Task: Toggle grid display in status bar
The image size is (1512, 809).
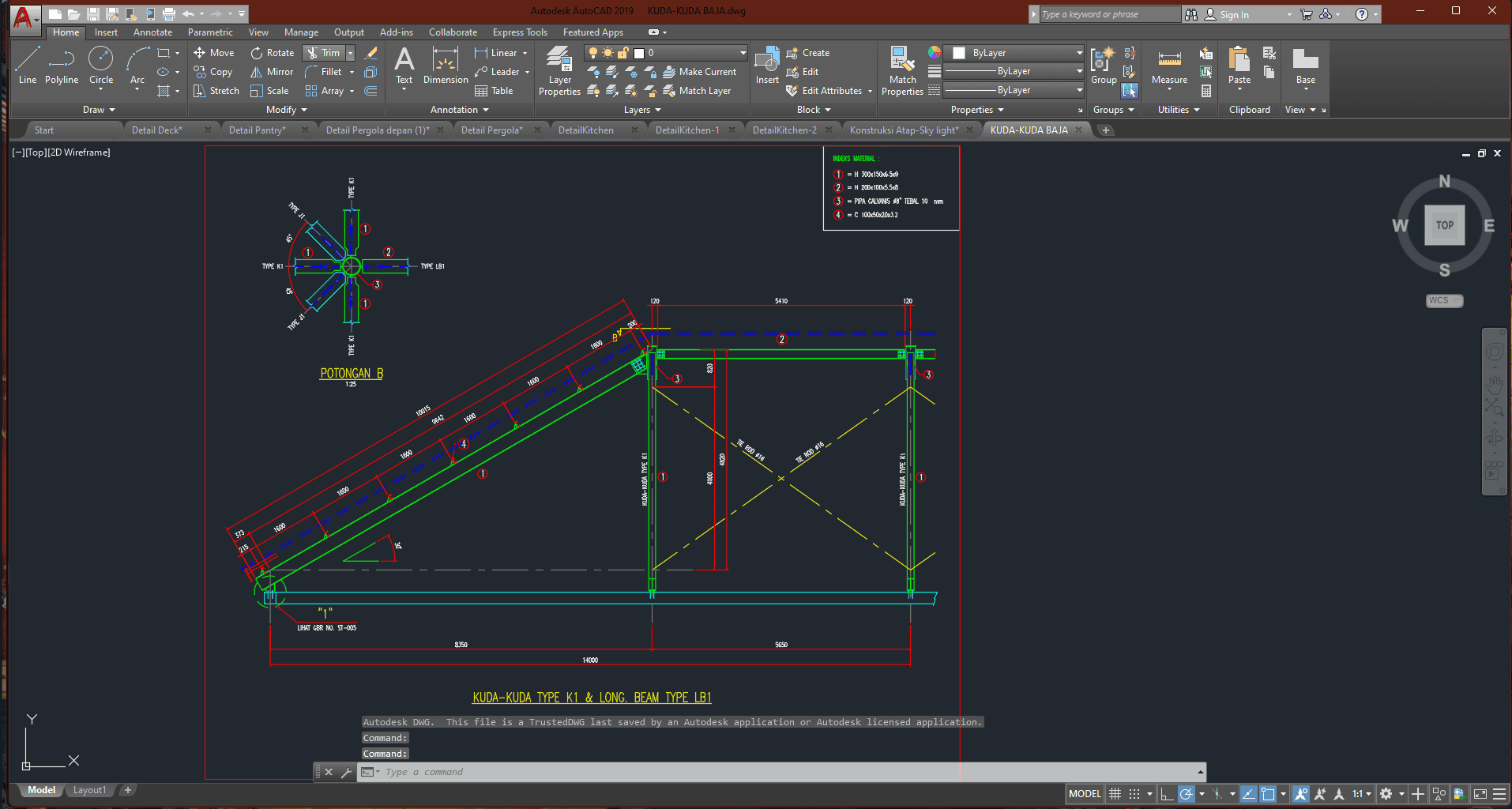Action: pos(1115,794)
